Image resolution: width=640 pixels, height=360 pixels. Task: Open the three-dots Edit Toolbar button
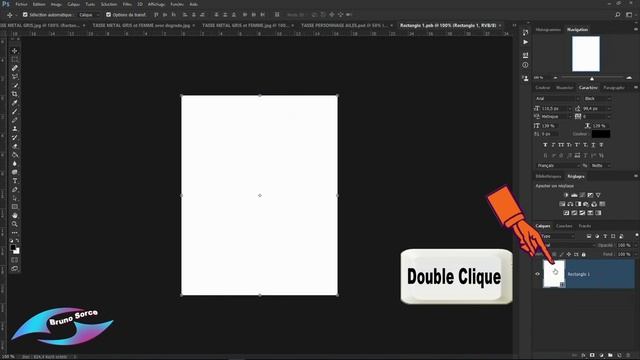pos(15,233)
